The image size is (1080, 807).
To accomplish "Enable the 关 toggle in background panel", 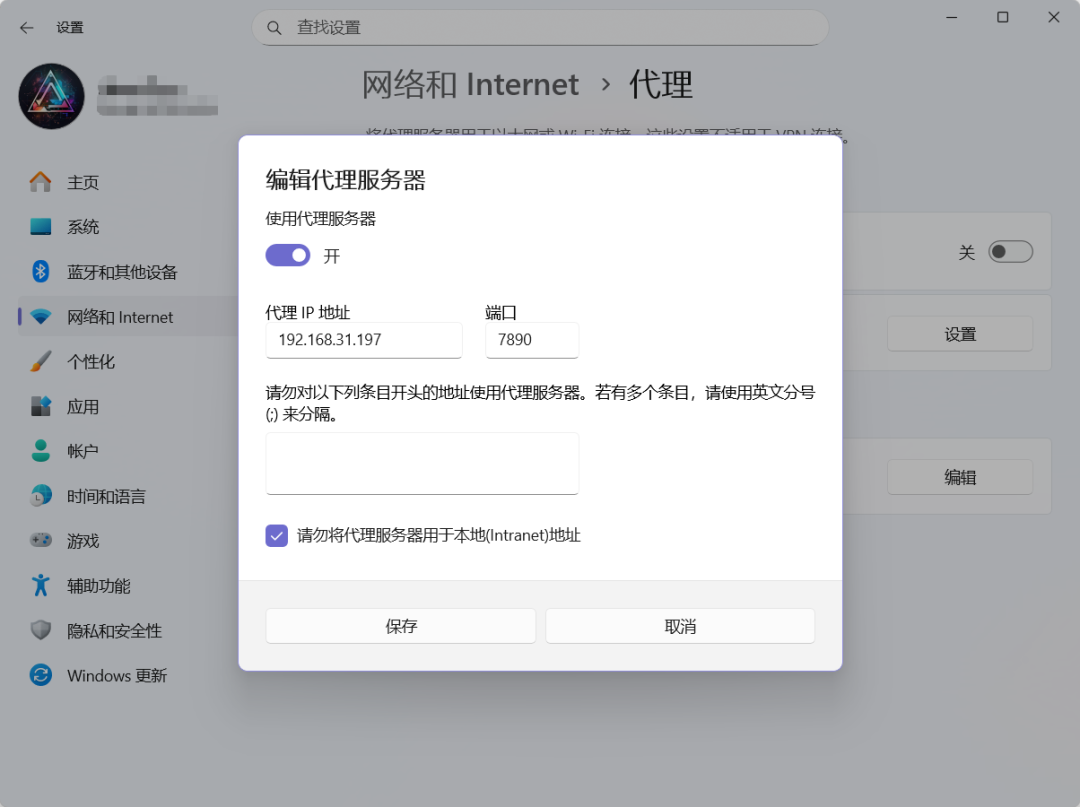I will [x=1010, y=251].
